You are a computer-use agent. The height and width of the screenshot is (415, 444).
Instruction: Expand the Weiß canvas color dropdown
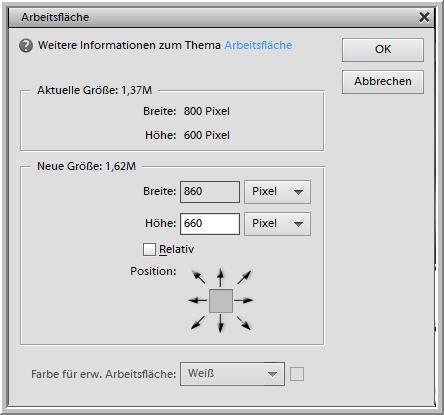click(x=232, y=374)
